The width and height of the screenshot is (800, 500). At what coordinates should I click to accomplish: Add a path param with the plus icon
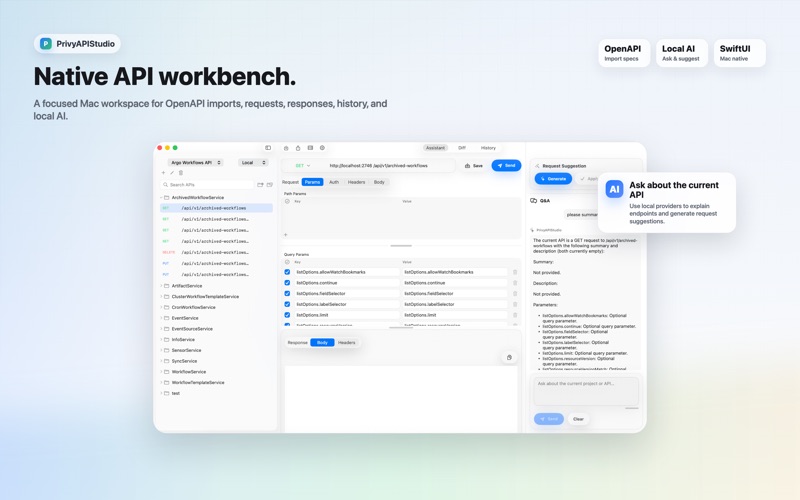(x=286, y=235)
